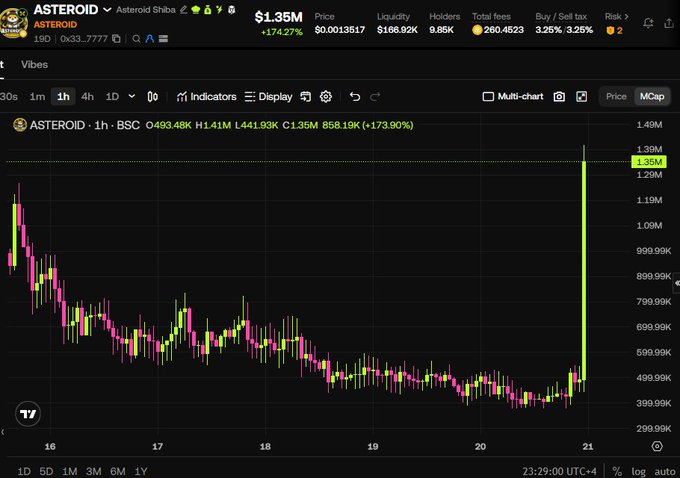Redo the chart action

point(375,96)
